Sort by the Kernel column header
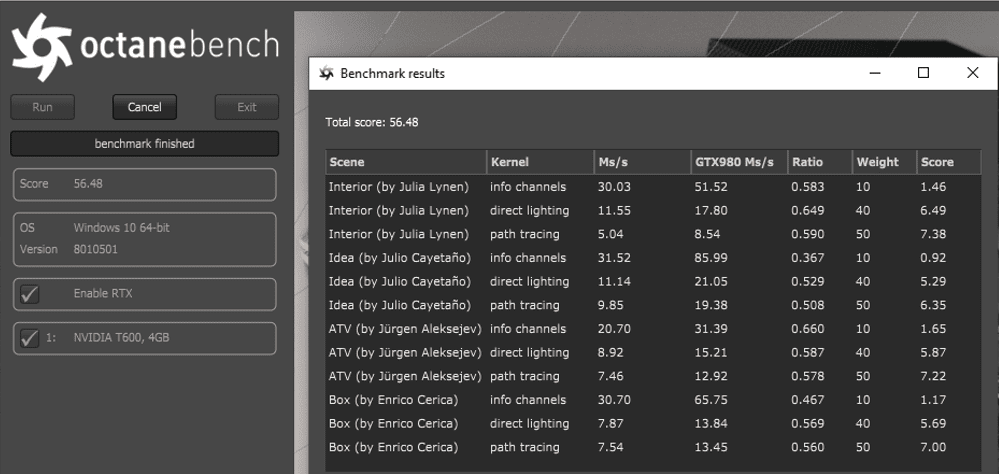 (x=540, y=162)
